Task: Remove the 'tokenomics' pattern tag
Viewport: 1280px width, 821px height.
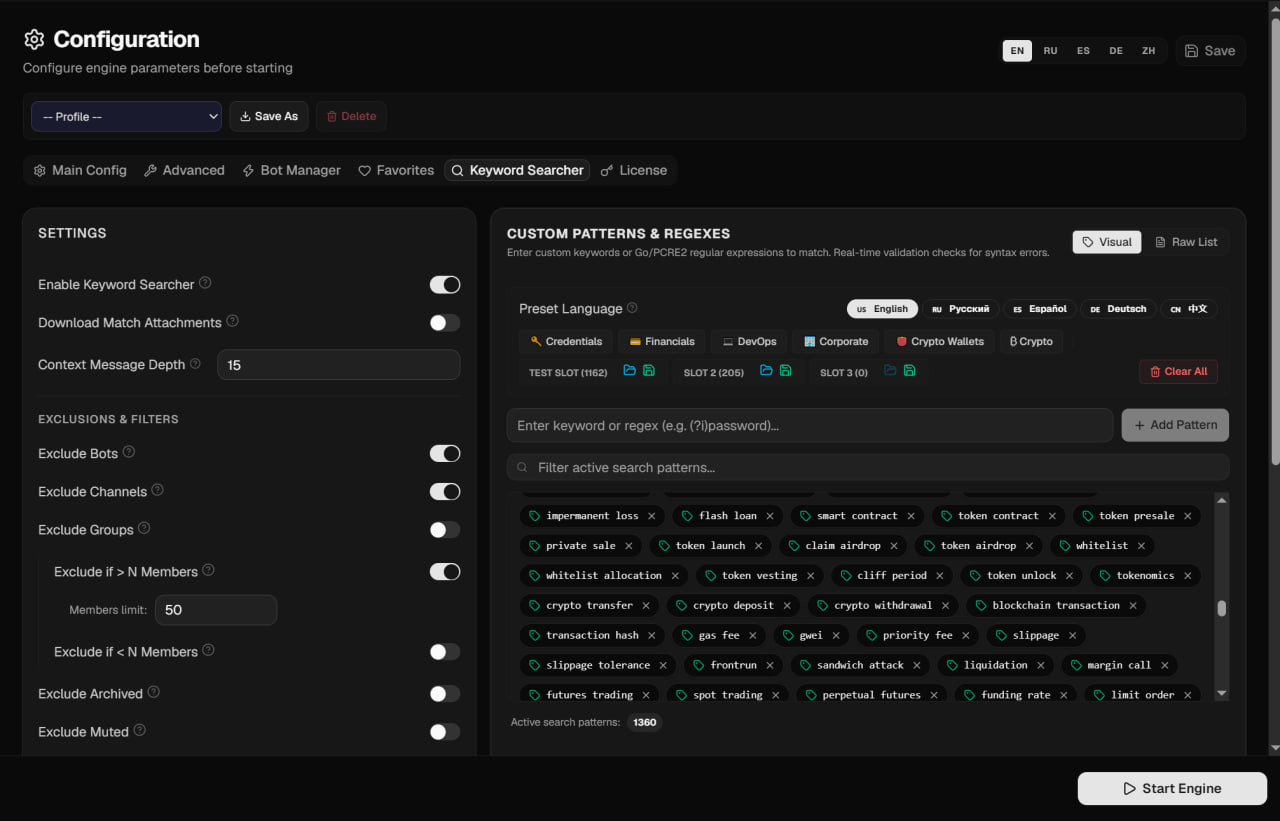Action: pyautogui.click(x=1188, y=576)
